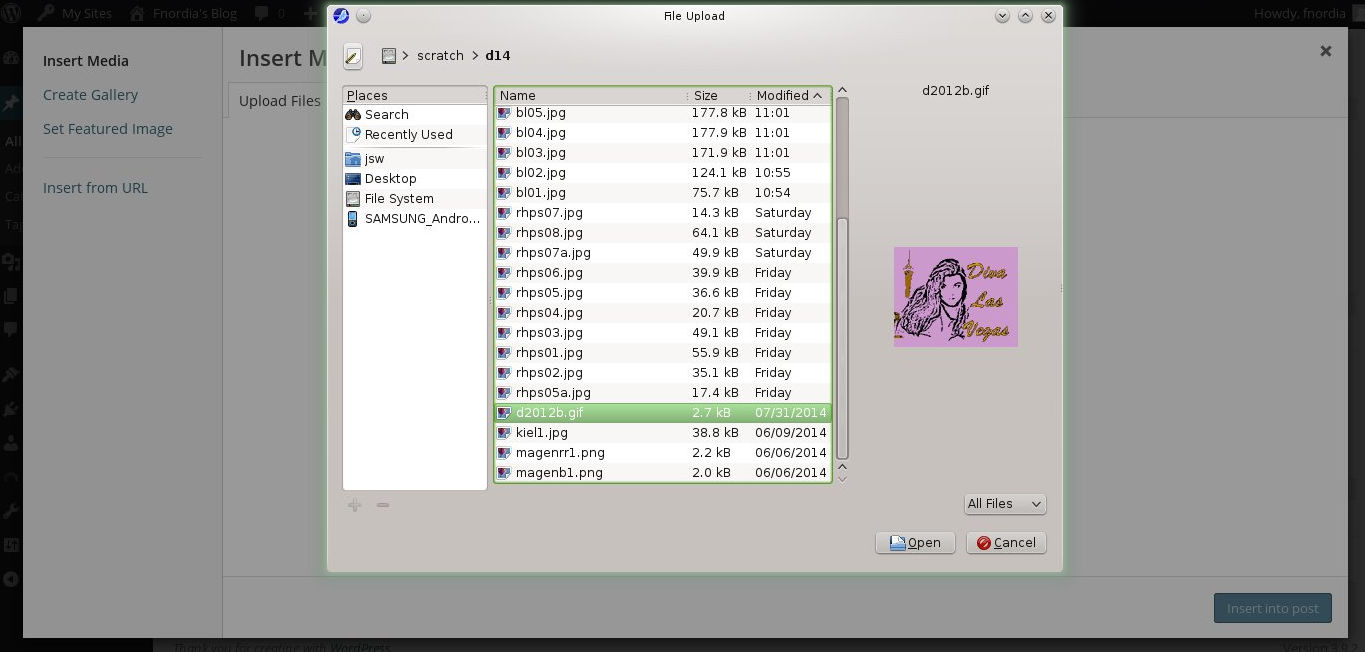Click the Open button
1365x652 pixels.
(915, 542)
